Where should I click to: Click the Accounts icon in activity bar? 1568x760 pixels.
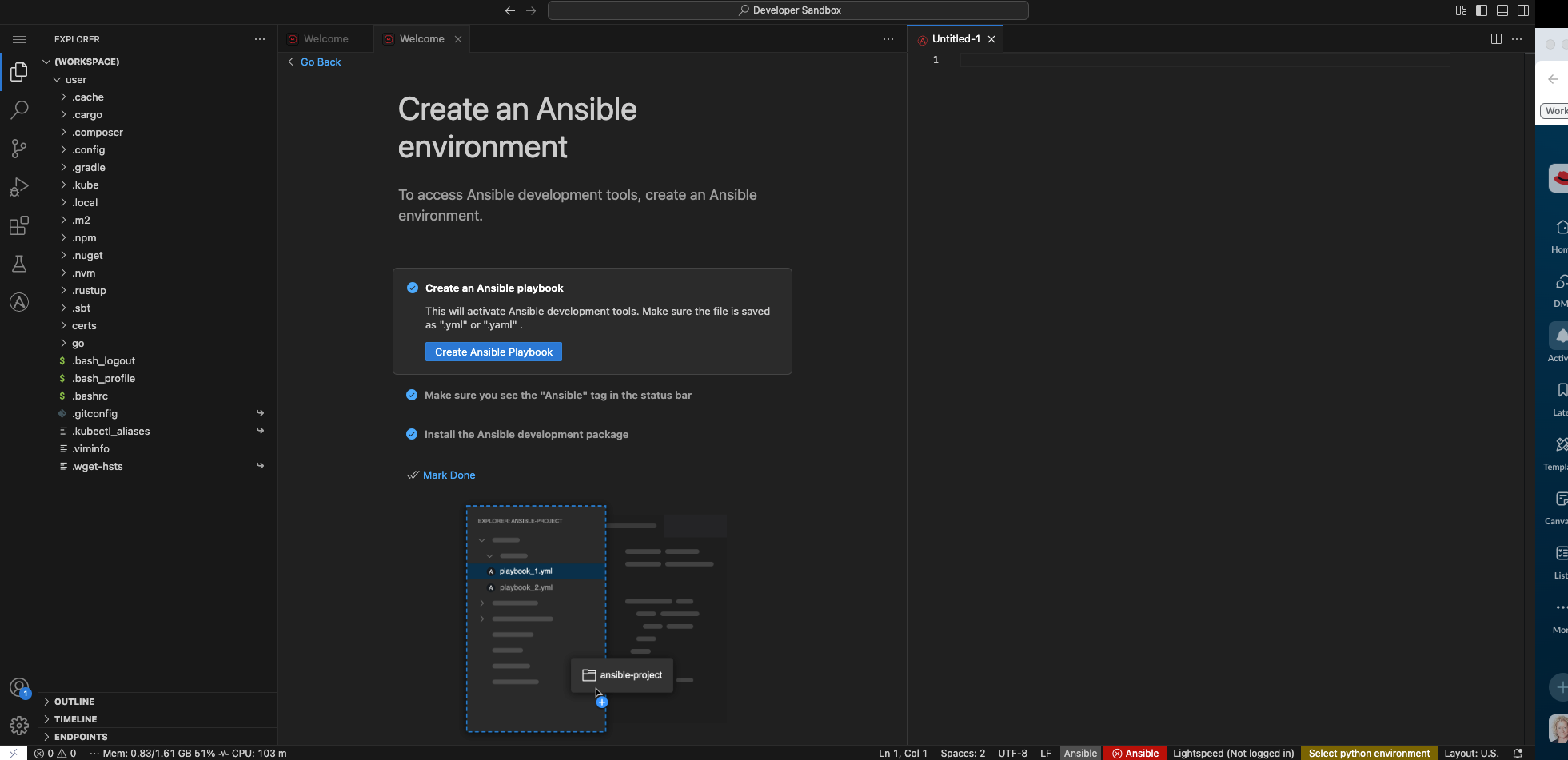click(x=19, y=688)
